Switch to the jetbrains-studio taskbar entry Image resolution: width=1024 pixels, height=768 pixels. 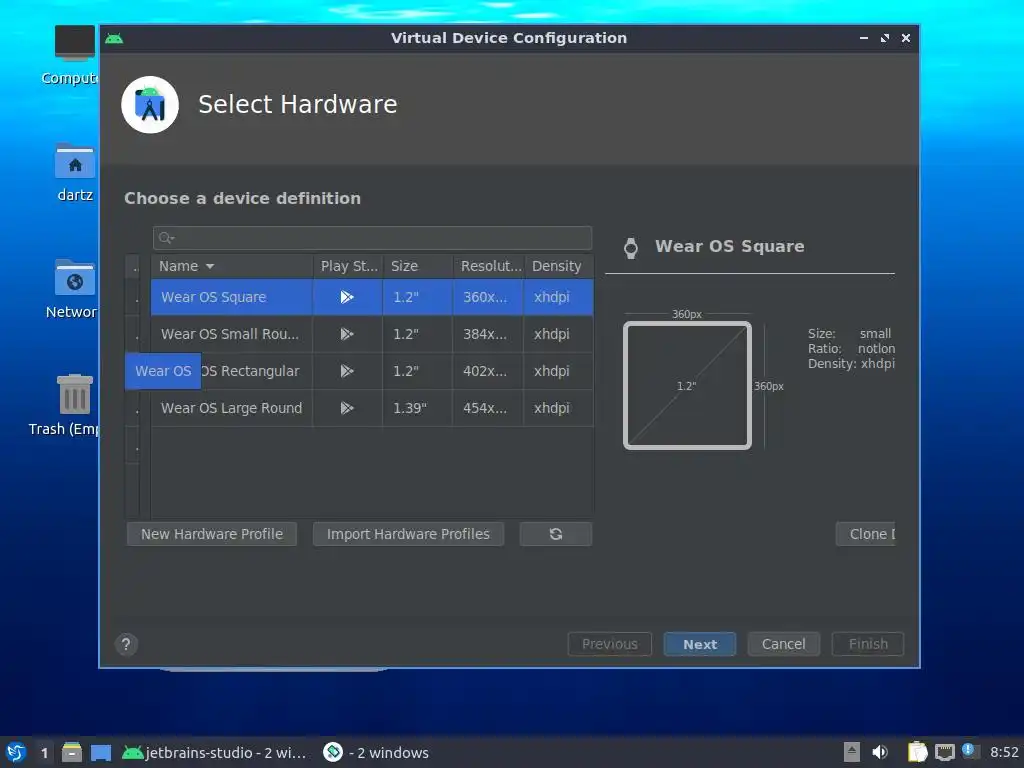[x=214, y=752]
